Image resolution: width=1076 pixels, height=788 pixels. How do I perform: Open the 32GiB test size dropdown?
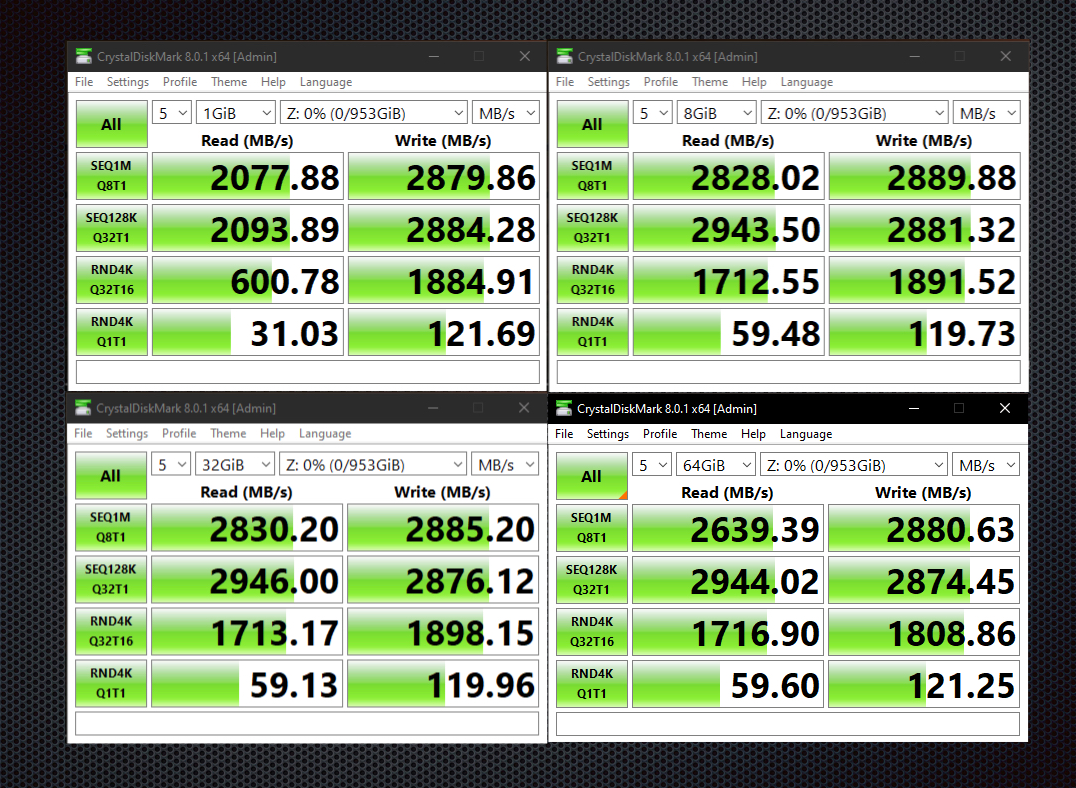(x=235, y=465)
